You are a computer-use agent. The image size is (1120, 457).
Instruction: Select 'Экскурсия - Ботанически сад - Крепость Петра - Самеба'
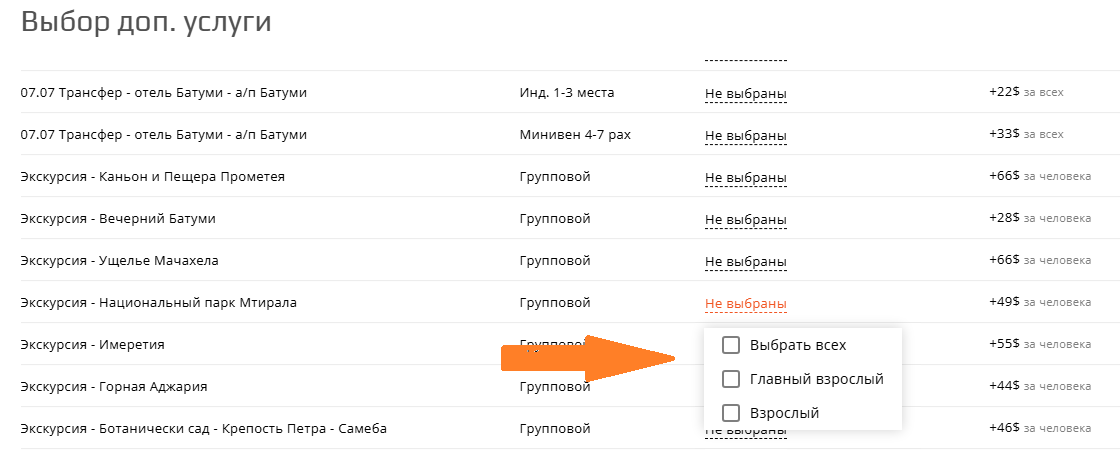pos(204,429)
